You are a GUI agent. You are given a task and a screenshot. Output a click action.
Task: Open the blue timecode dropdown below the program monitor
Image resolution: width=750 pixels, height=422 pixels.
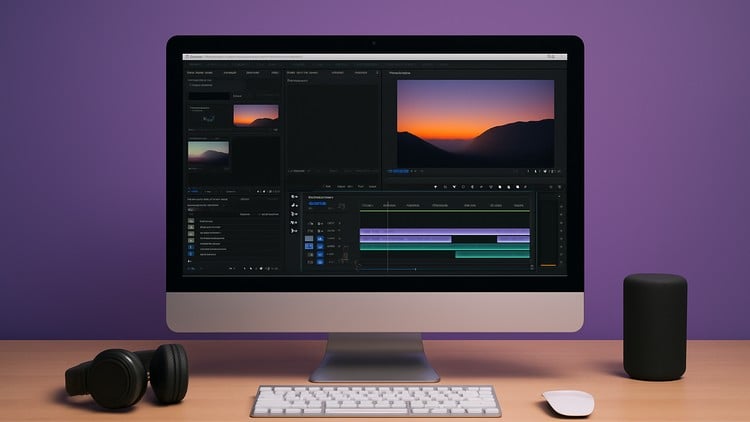coord(402,171)
